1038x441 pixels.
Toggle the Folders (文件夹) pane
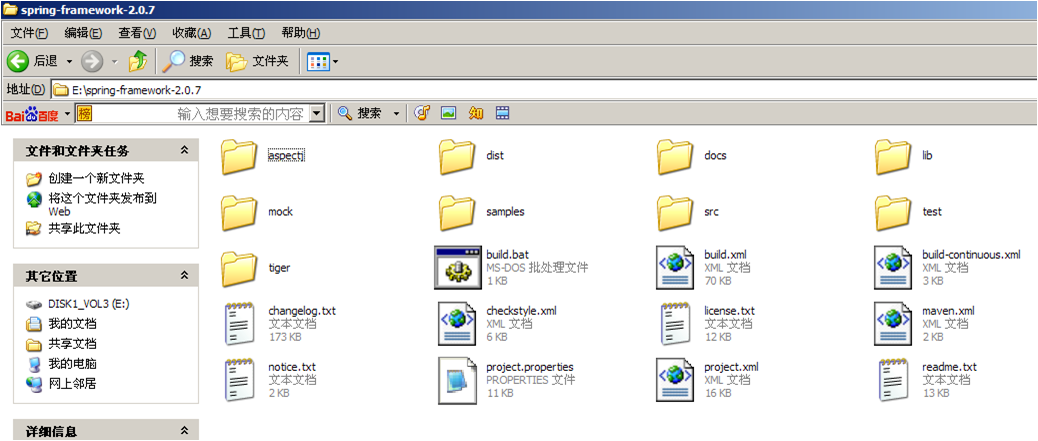(x=258, y=61)
